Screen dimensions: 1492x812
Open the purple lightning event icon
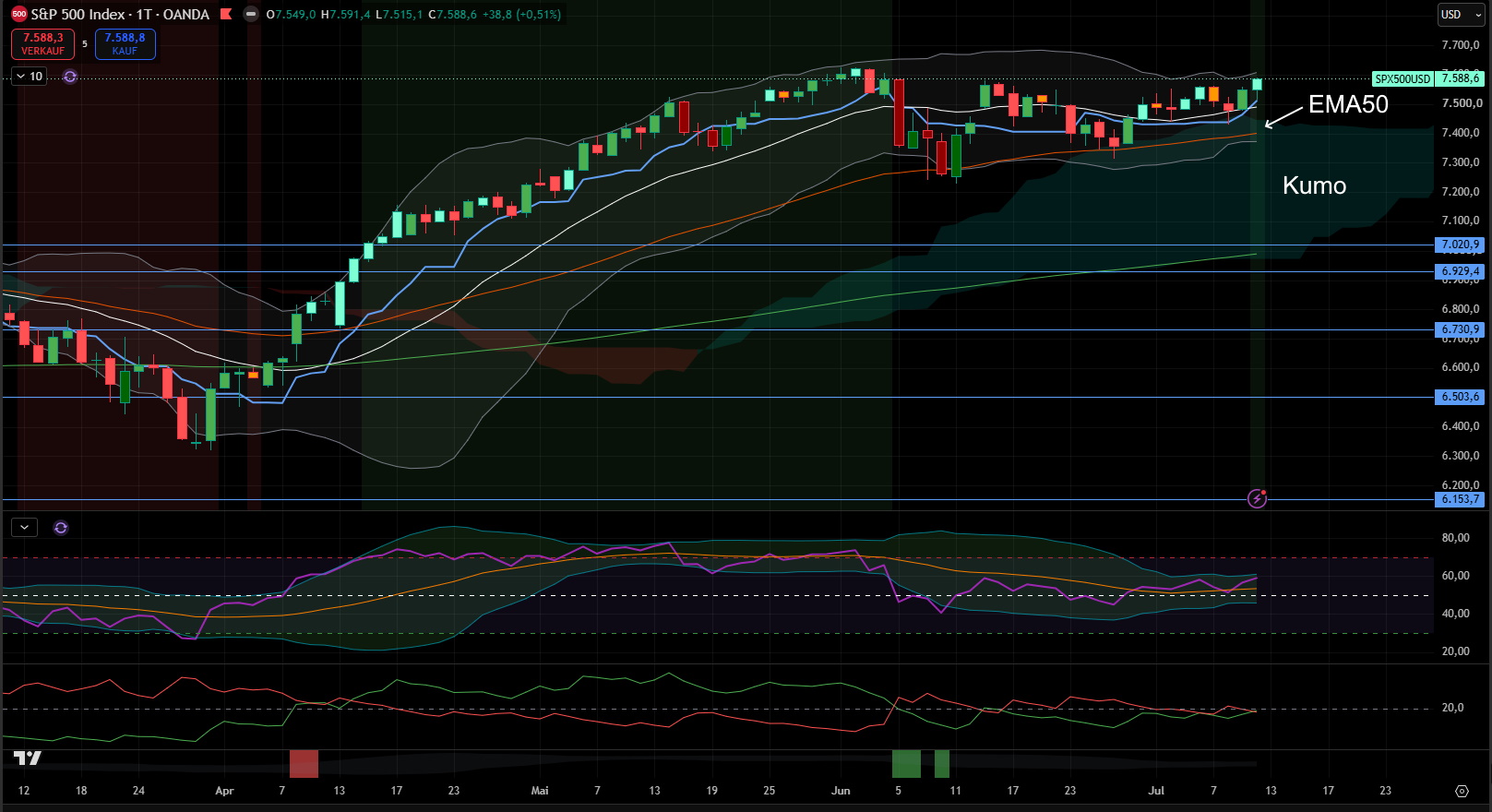1257,498
